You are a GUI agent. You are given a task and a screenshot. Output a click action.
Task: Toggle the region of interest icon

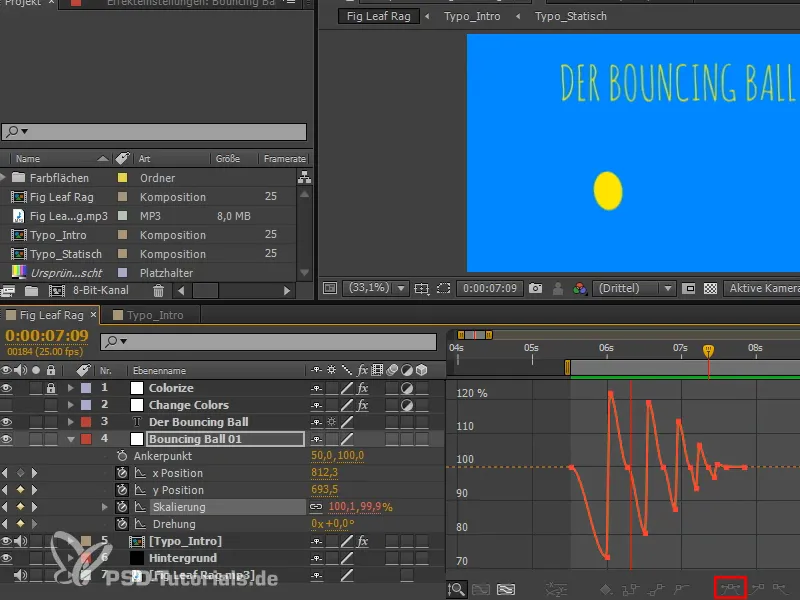688,289
